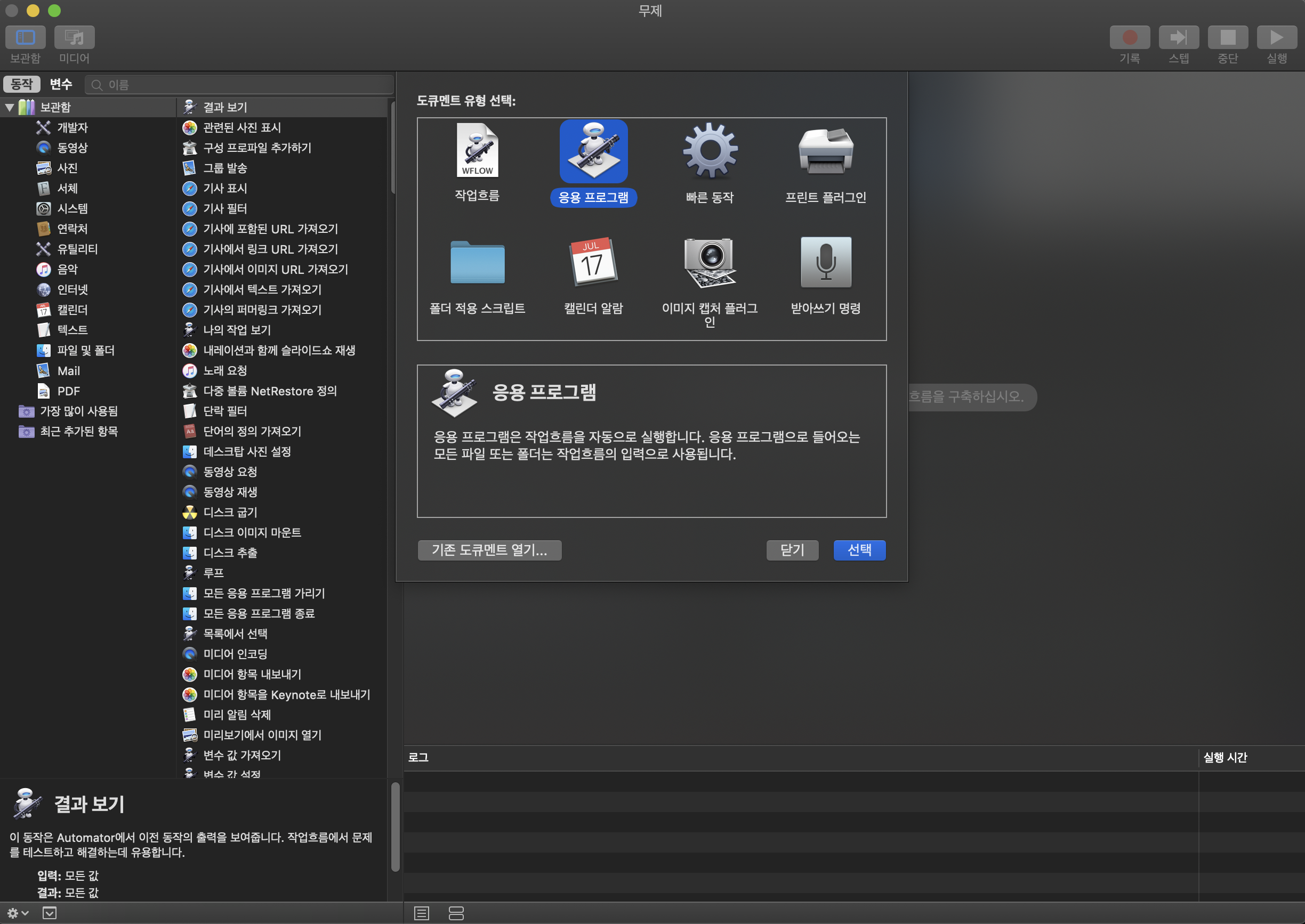The image size is (1305, 924).
Task: Click the 기록 record button in toolbar
Action: point(1129,37)
